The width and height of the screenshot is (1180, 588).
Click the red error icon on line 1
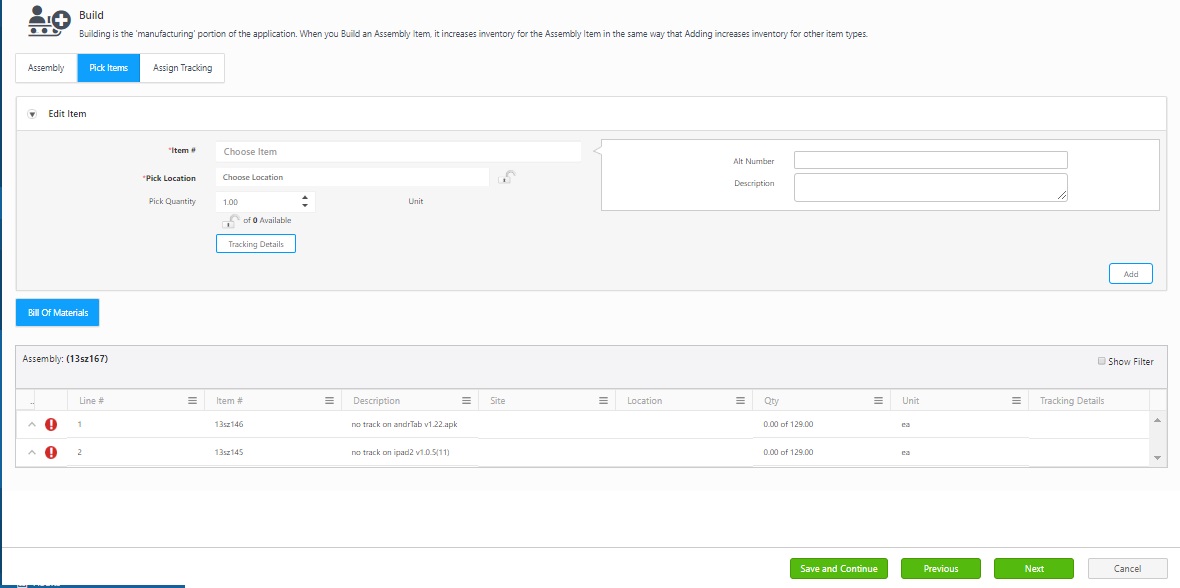click(x=51, y=424)
